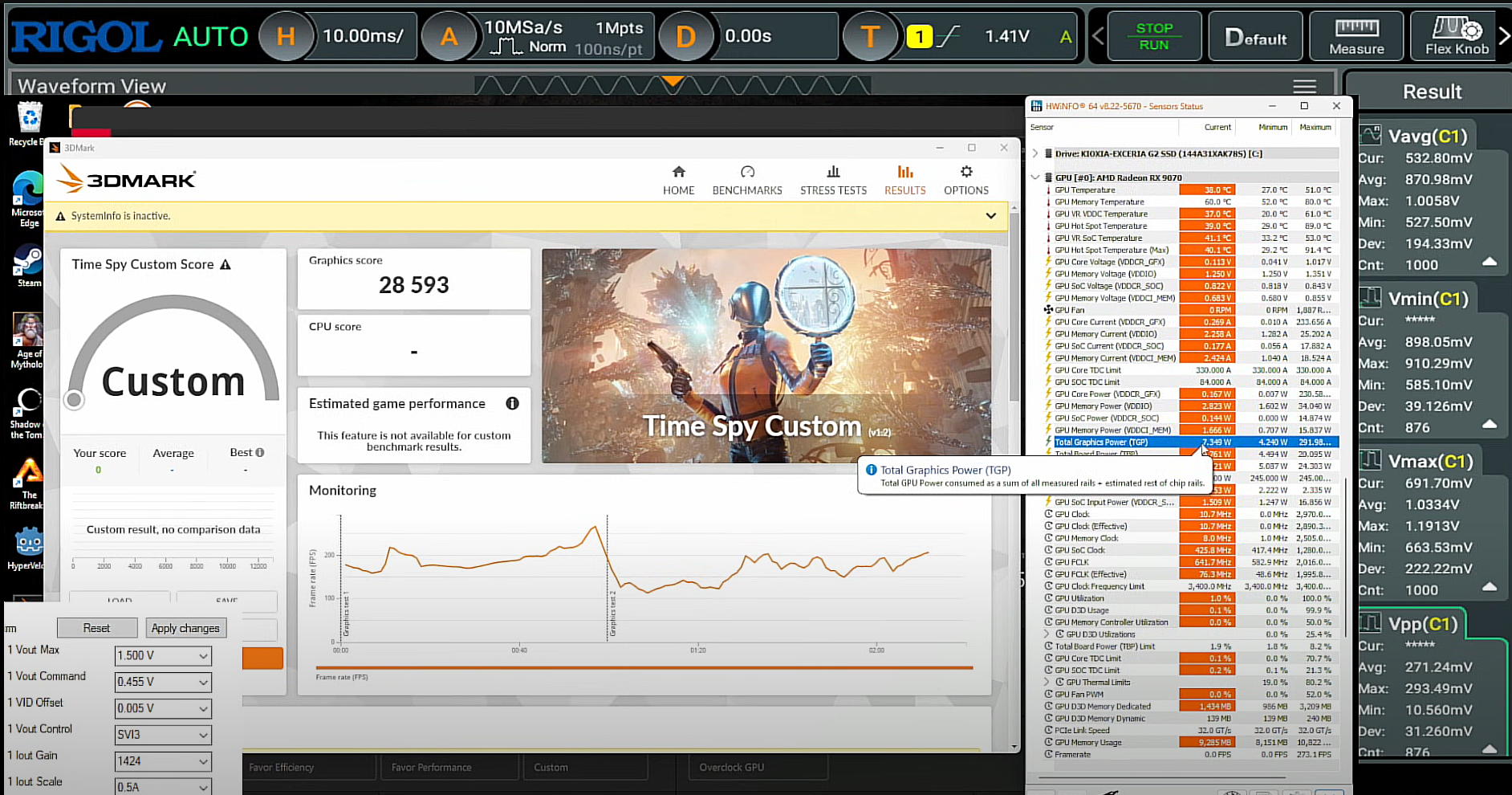Launch Microsoft Edge from the desktop
Viewport: 1512px width, 795px height.
tap(29, 199)
